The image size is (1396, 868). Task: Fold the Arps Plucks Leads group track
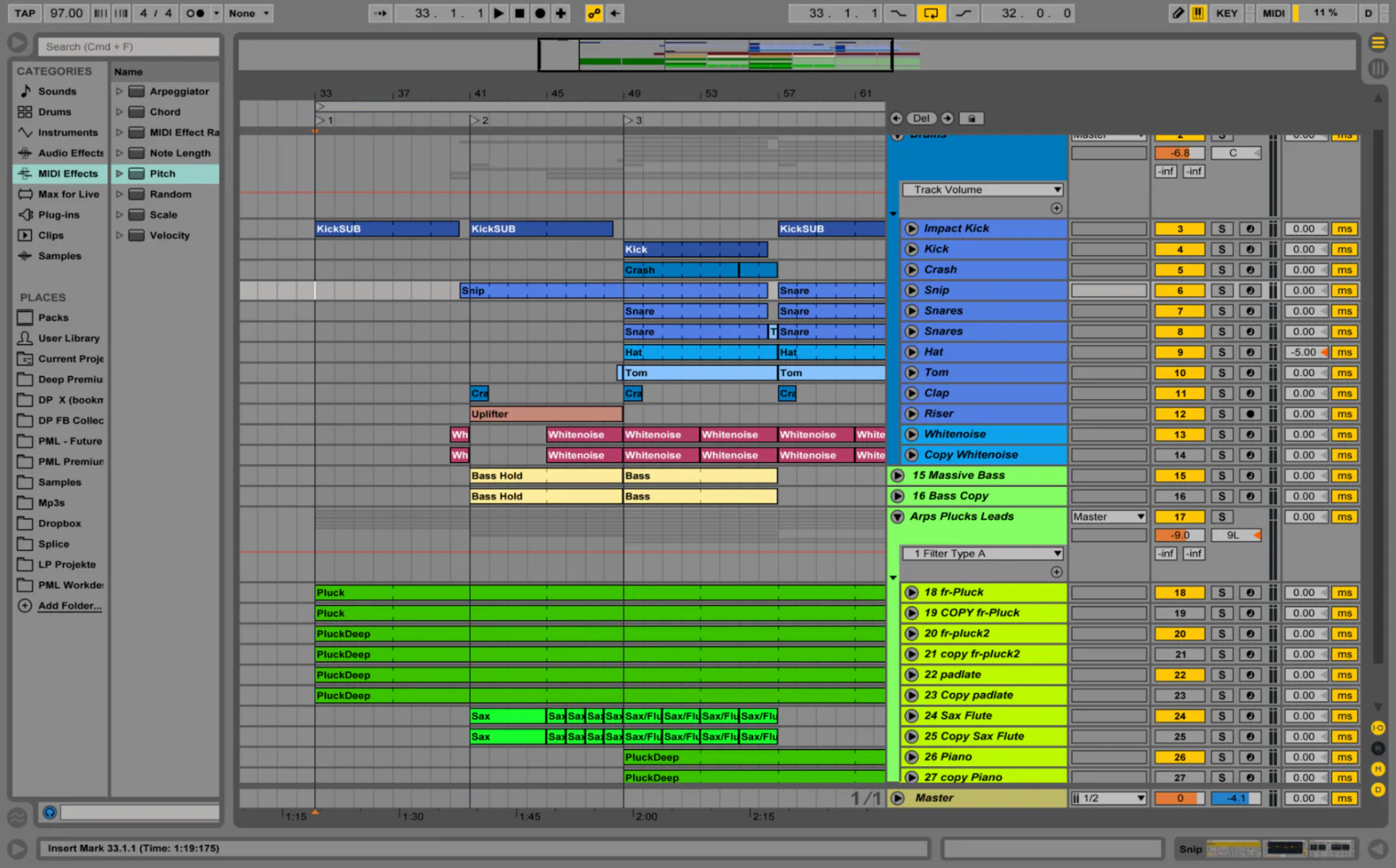point(898,517)
